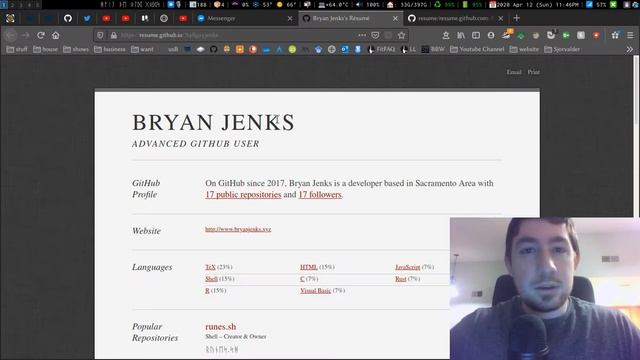Open the C language link
Screen dimensions: 640x360
pyautogui.click(x=302, y=279)
